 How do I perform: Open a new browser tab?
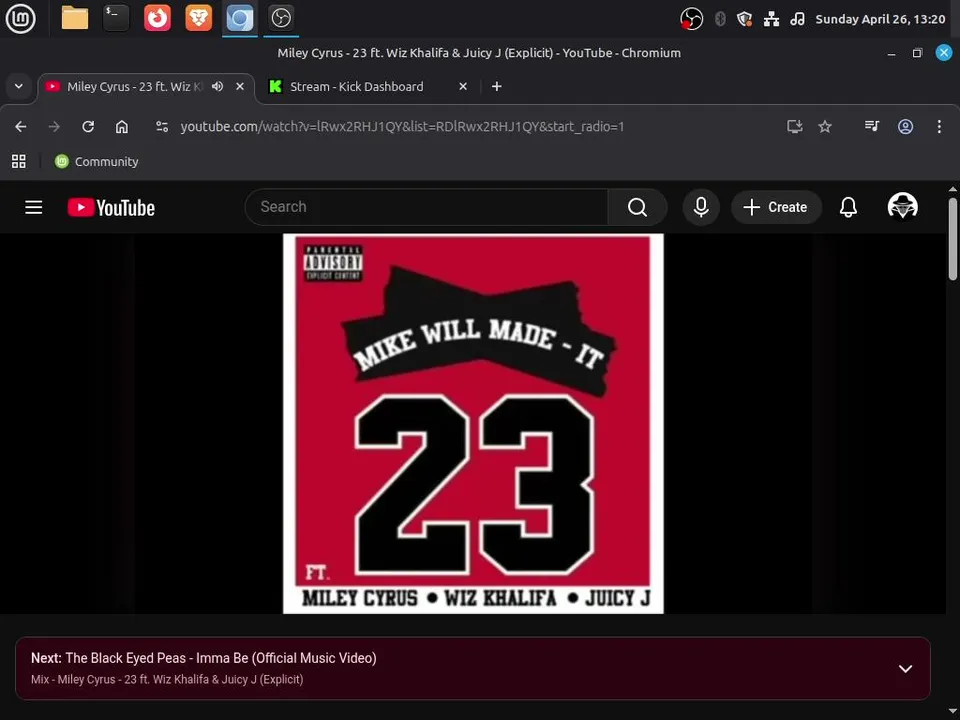tap(497, 86)
